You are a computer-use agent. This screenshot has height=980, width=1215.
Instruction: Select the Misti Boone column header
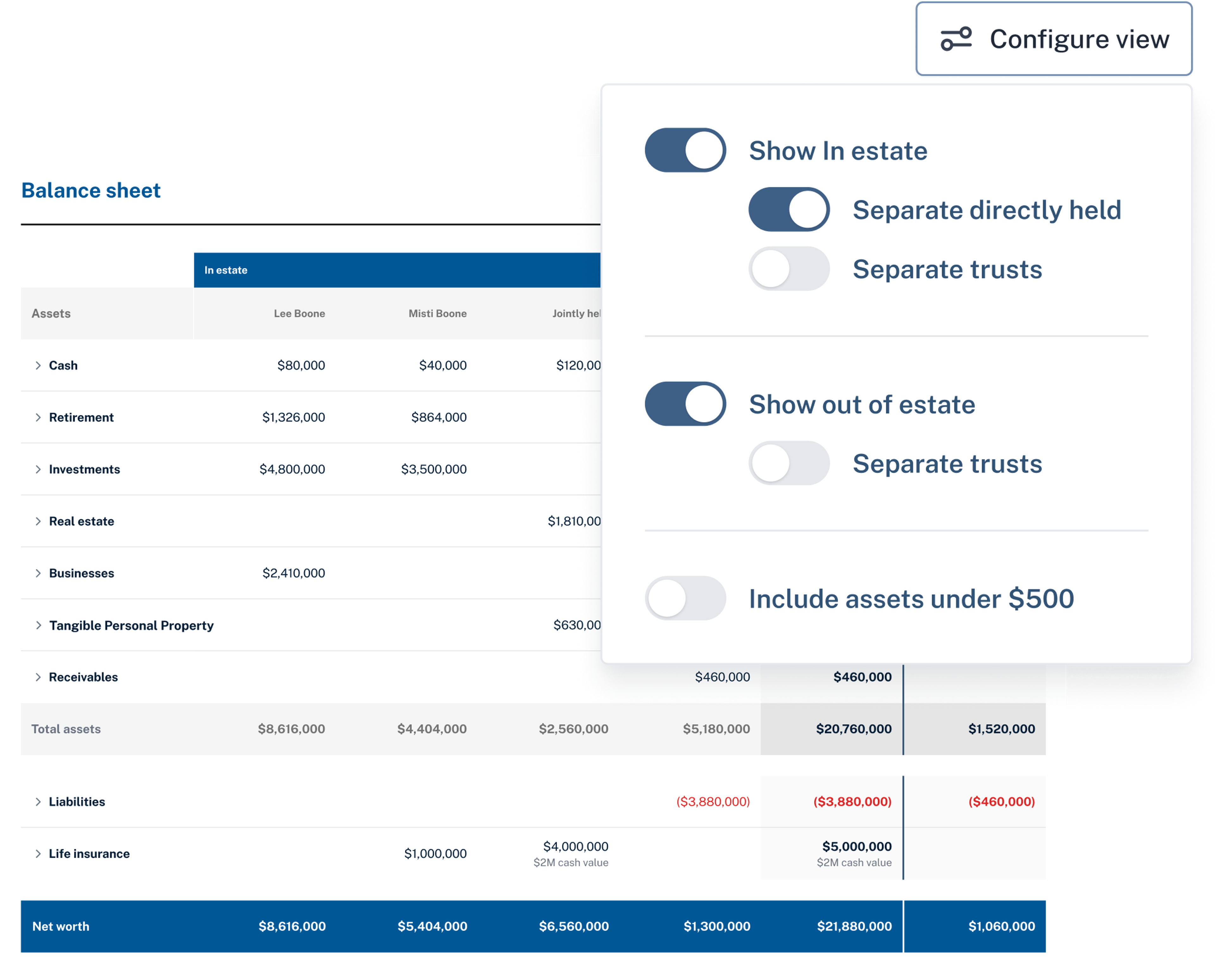(437, 313)
